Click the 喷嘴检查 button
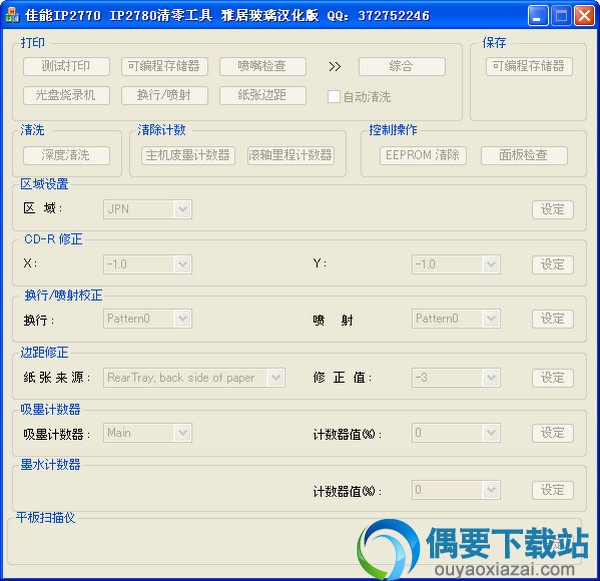This screenshot has height=581, width=600. [262, 67]
